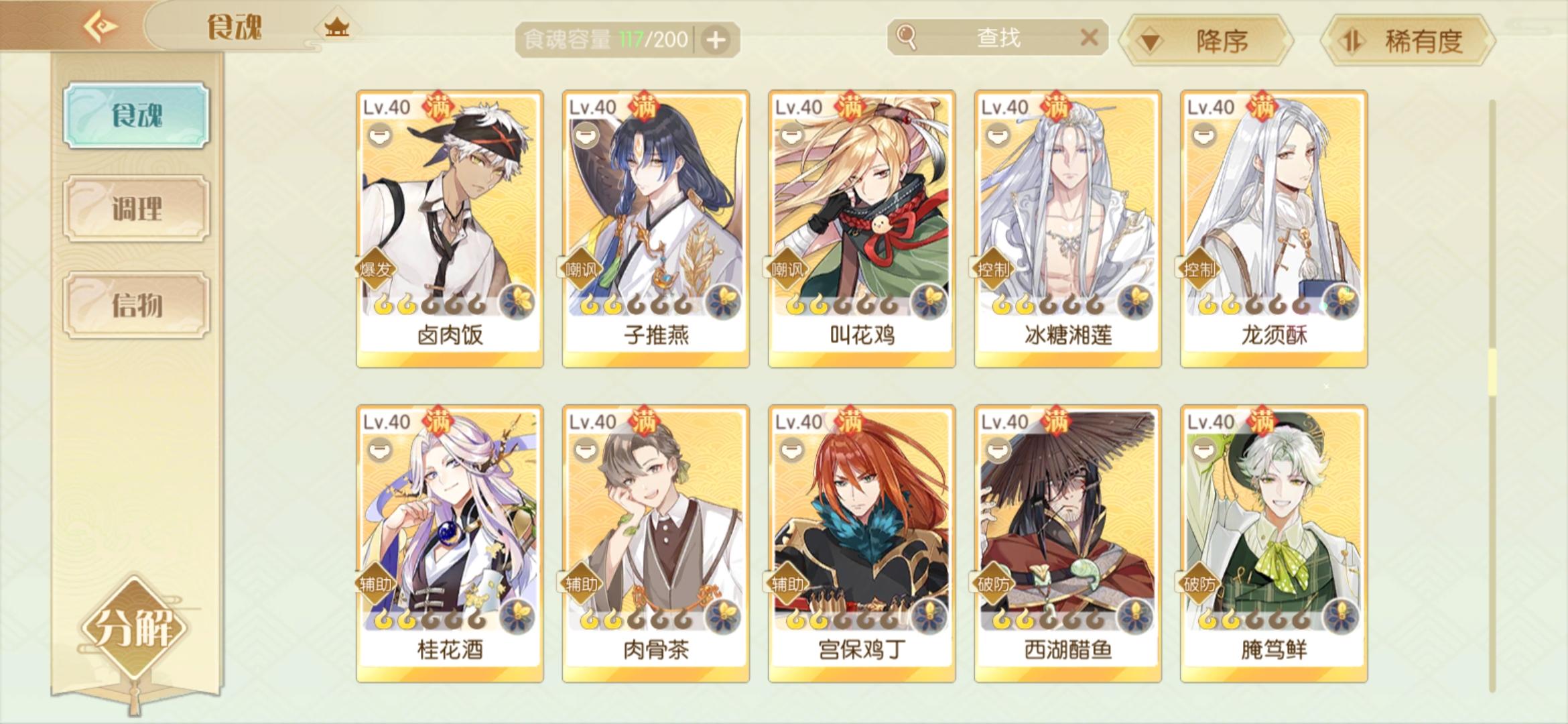Screen dimensions: 1568x724
Task: Clear the search field with X
Action: 1089,38
